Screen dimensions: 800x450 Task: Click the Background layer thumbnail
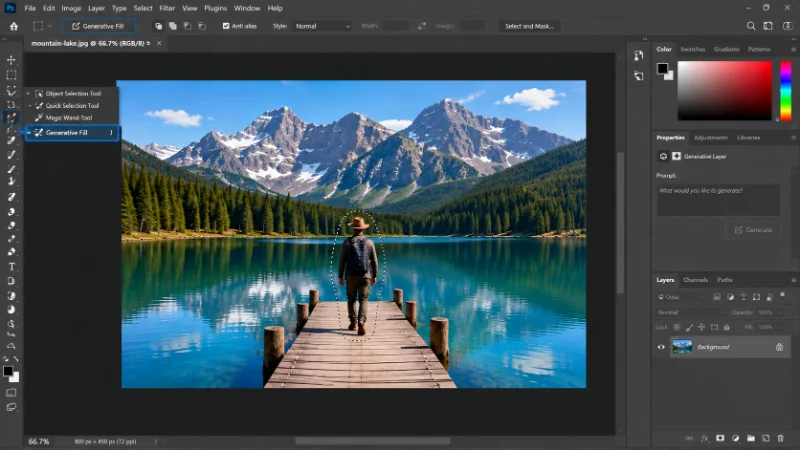click(682, 347)
